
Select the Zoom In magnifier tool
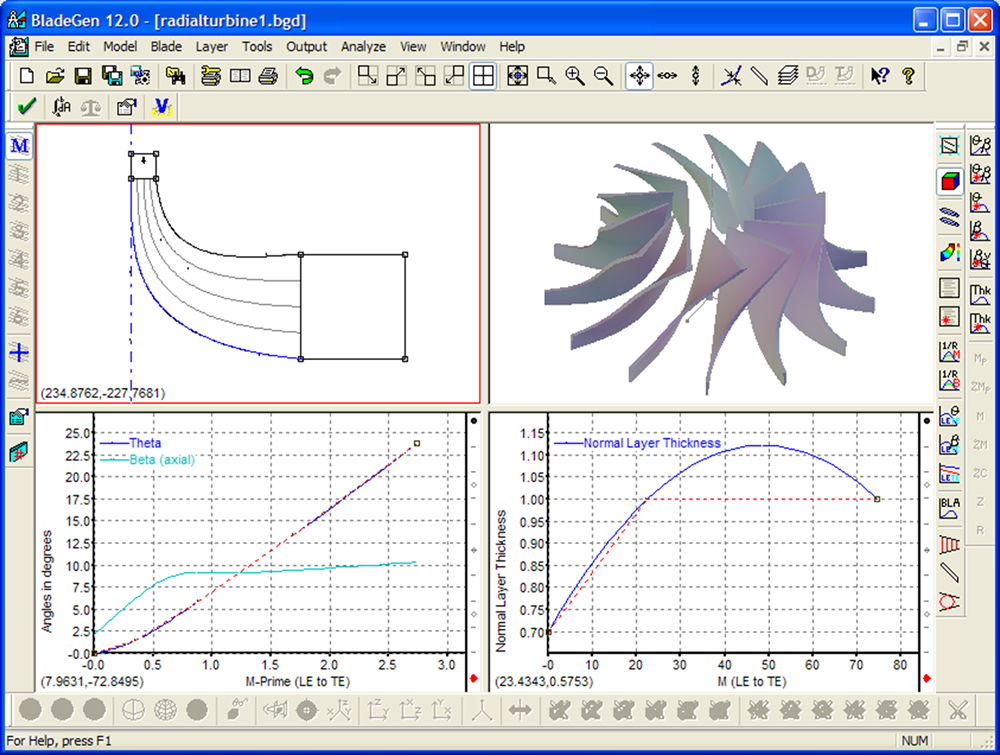point(575,76)
